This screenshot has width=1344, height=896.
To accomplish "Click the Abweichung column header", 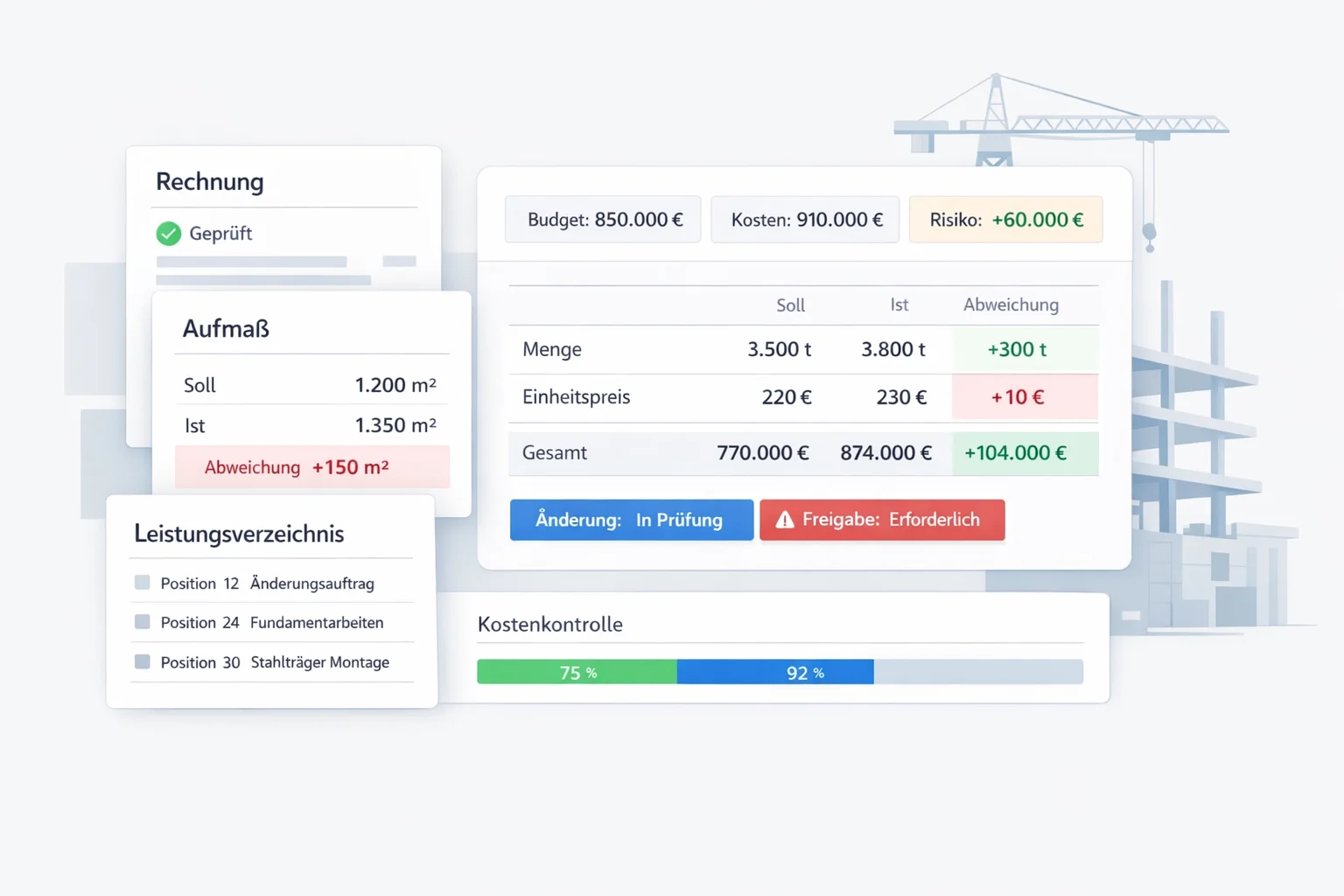I will pos(1011,305).
